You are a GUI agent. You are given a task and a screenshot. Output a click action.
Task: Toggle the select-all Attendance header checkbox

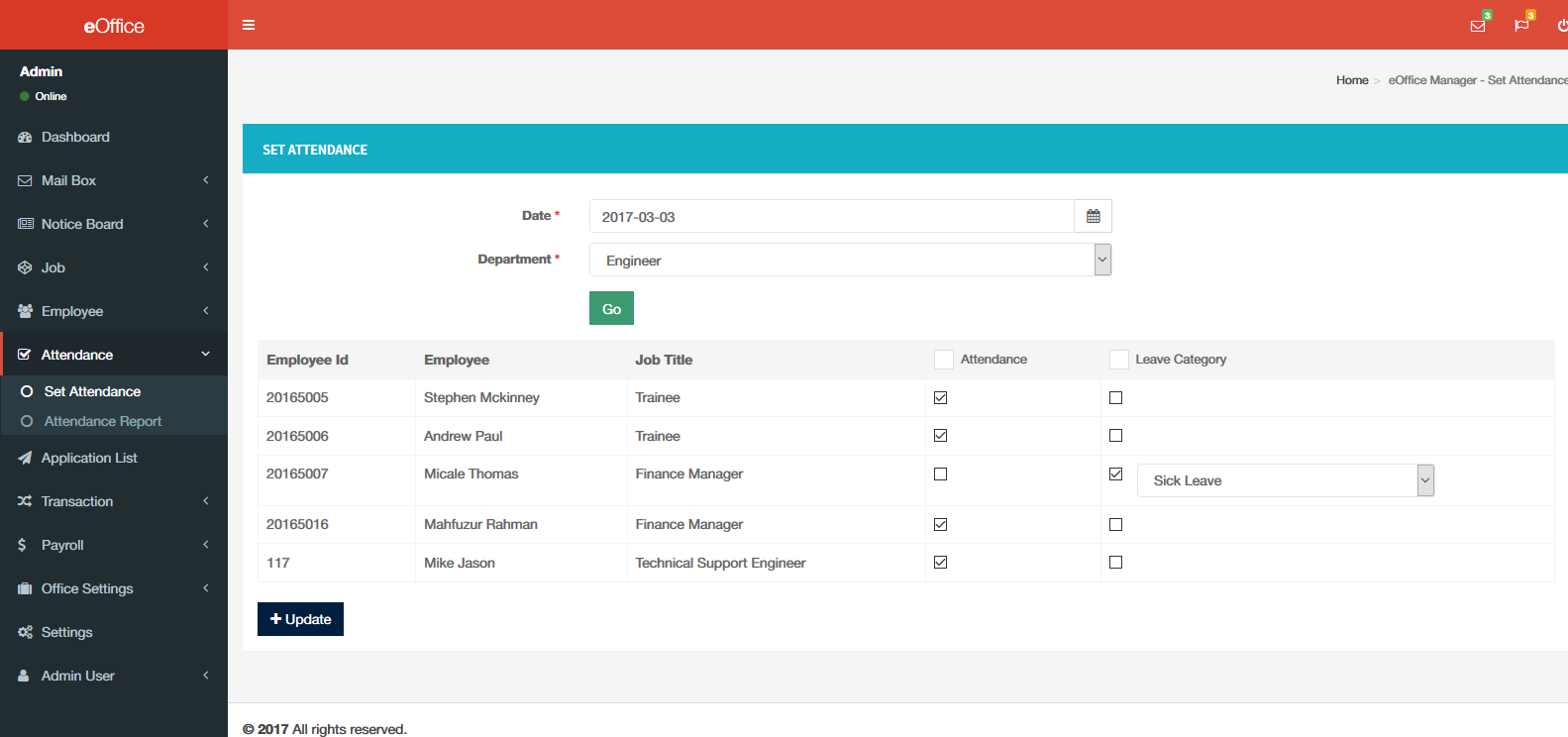click(x=943, y=360)
